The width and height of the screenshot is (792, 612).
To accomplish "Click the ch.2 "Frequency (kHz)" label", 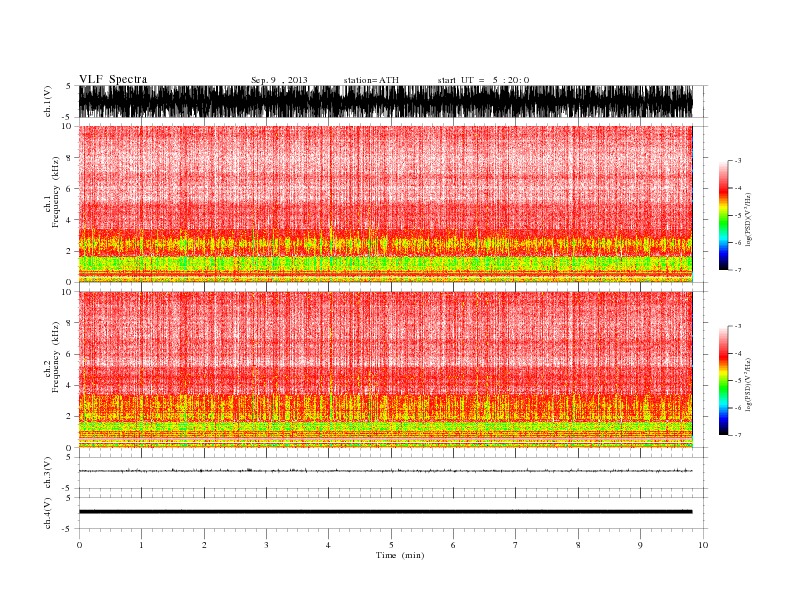I will click(56, 357).
